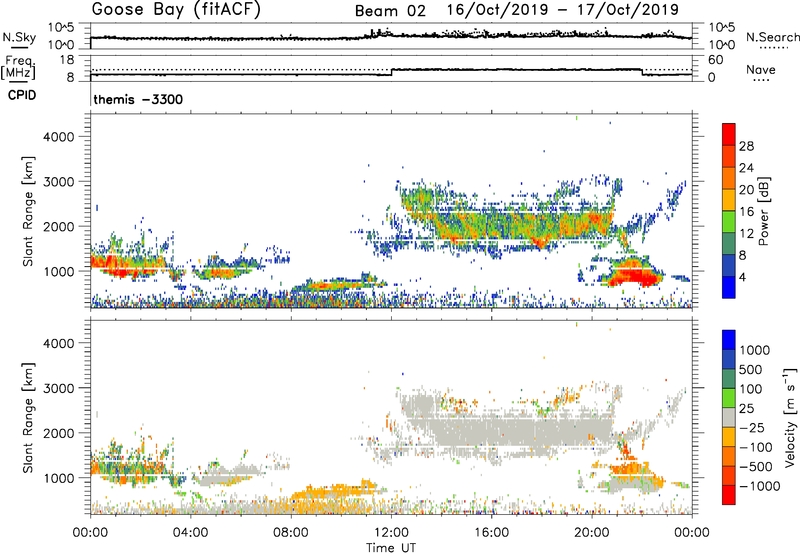Click the 'Time UT' axis label
Viewport: 800px width, 554px height.
pyautogui.click(x=391, y=548)
